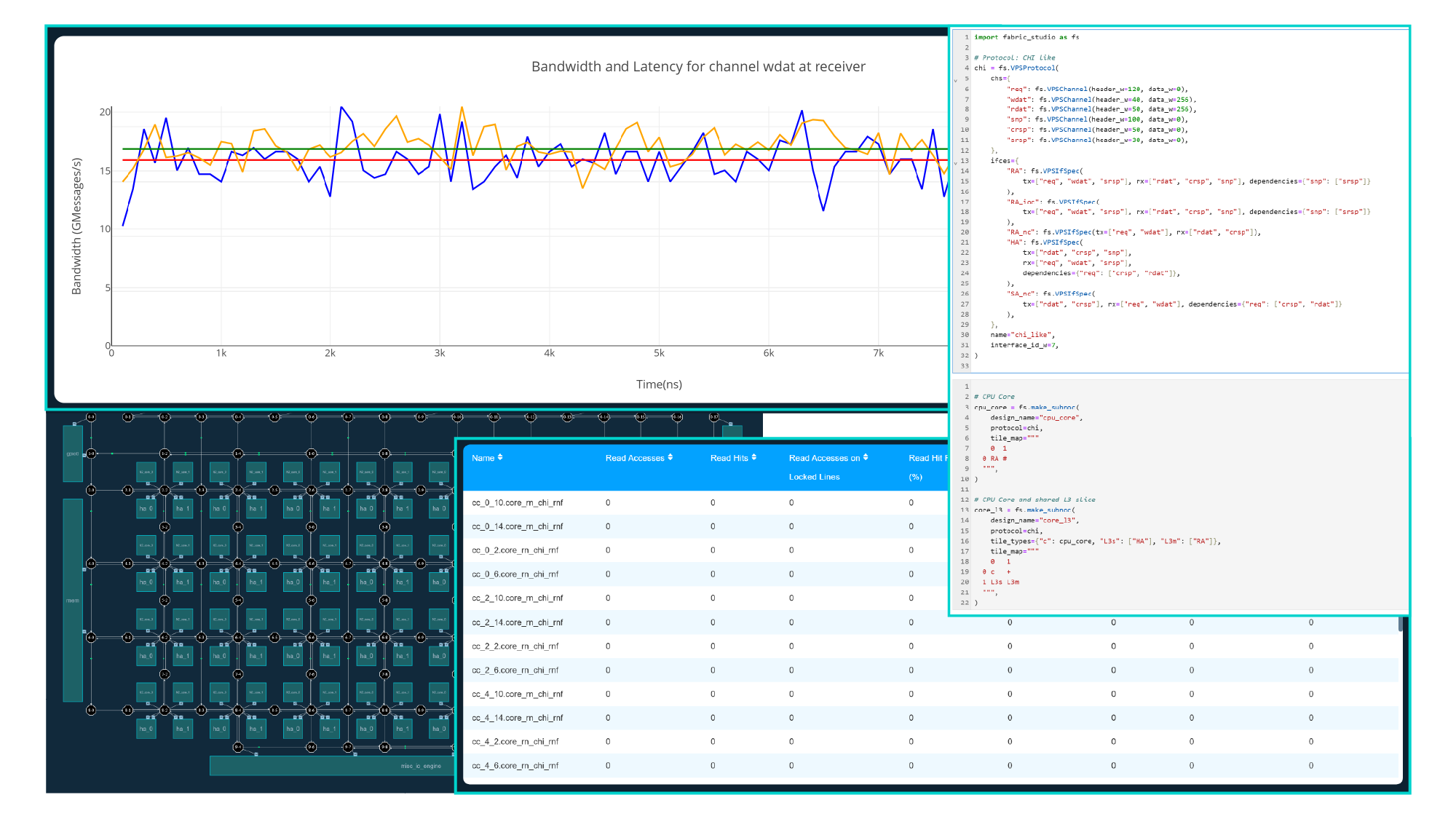Select row cc_4_2.core_rn_chi_rnf

(x=933, y=742)
